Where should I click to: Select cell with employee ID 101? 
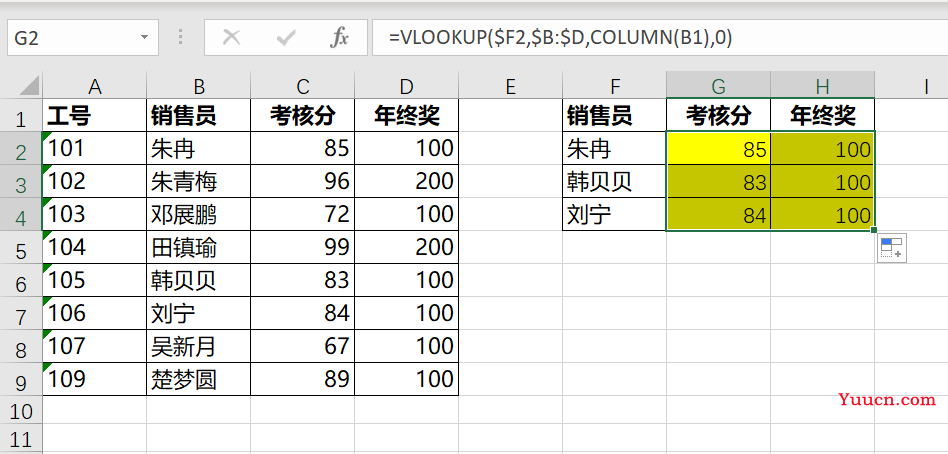pos(94,148)
